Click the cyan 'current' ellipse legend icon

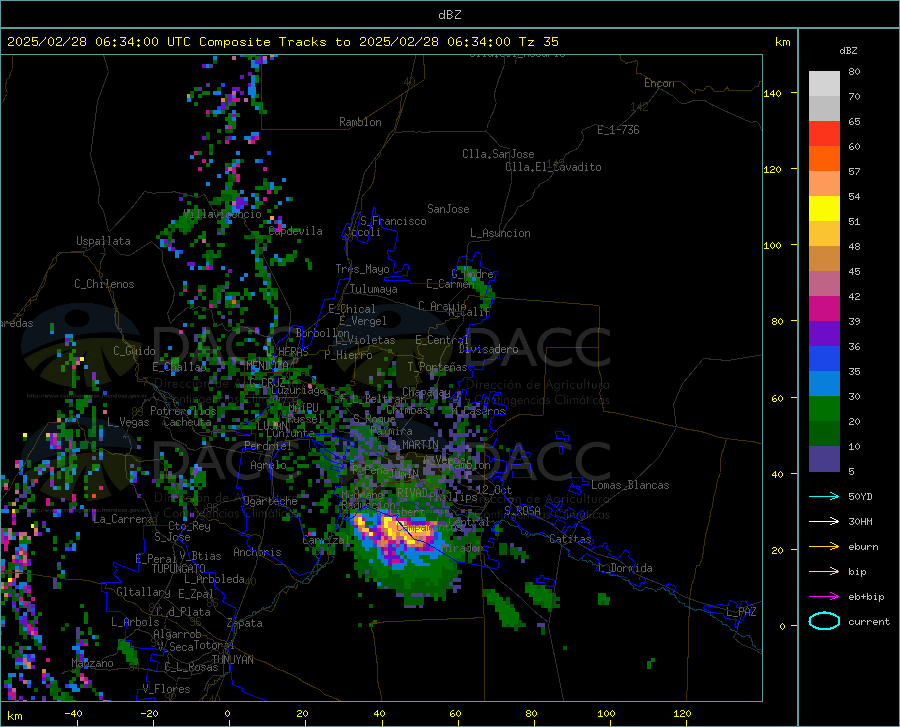tap(824, 621)
